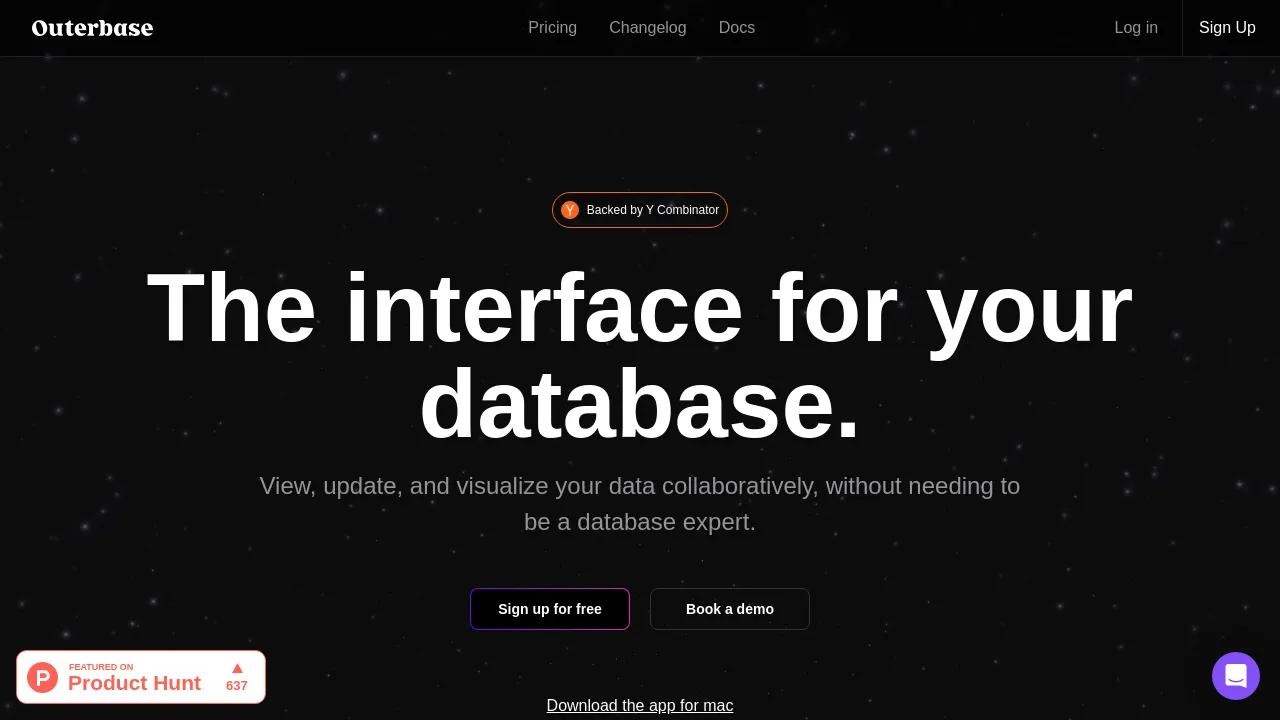Click the 637 upvote count

[237, 686]
